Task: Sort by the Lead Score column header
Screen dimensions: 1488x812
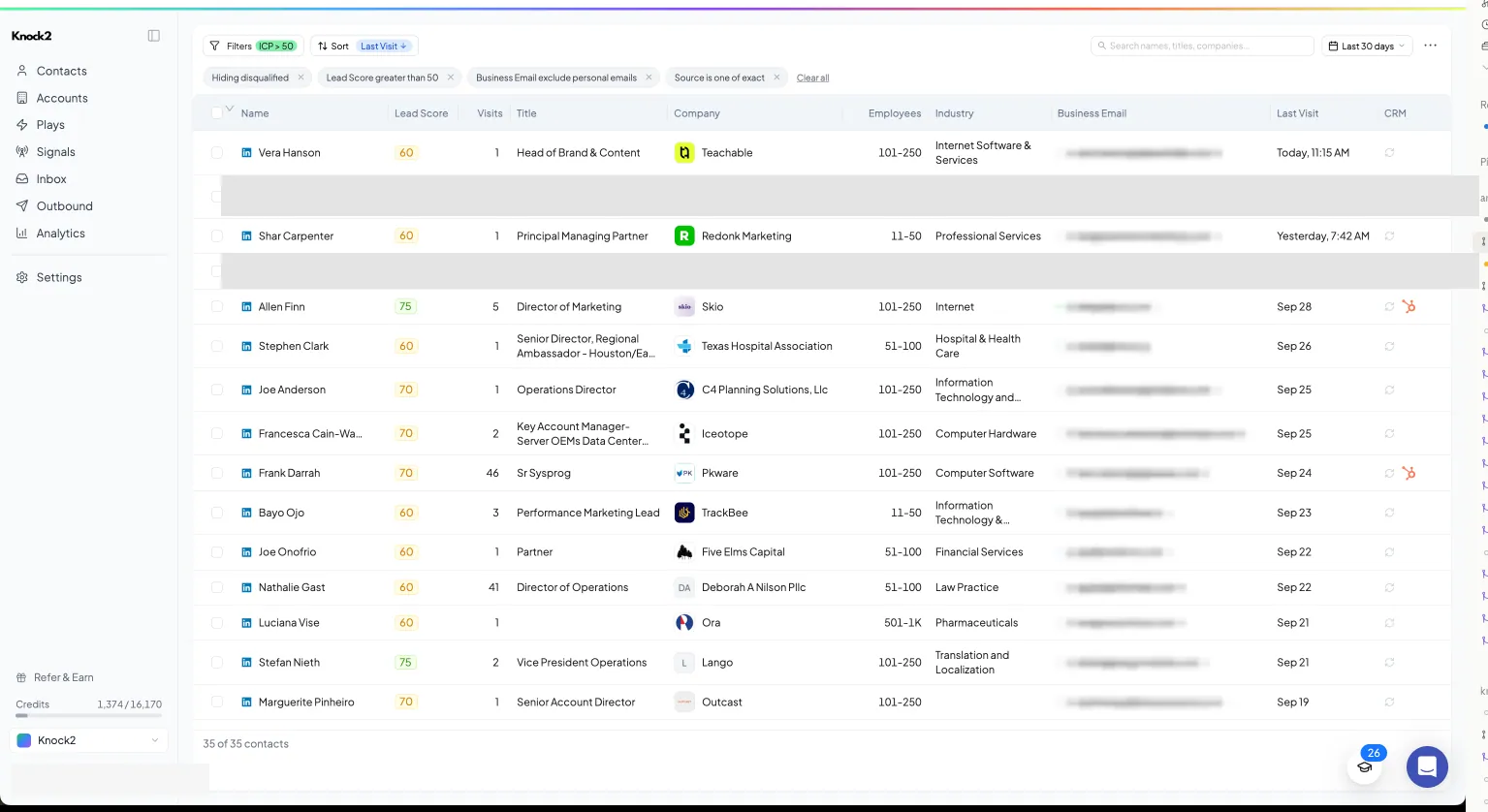Action: coord(421,113)
